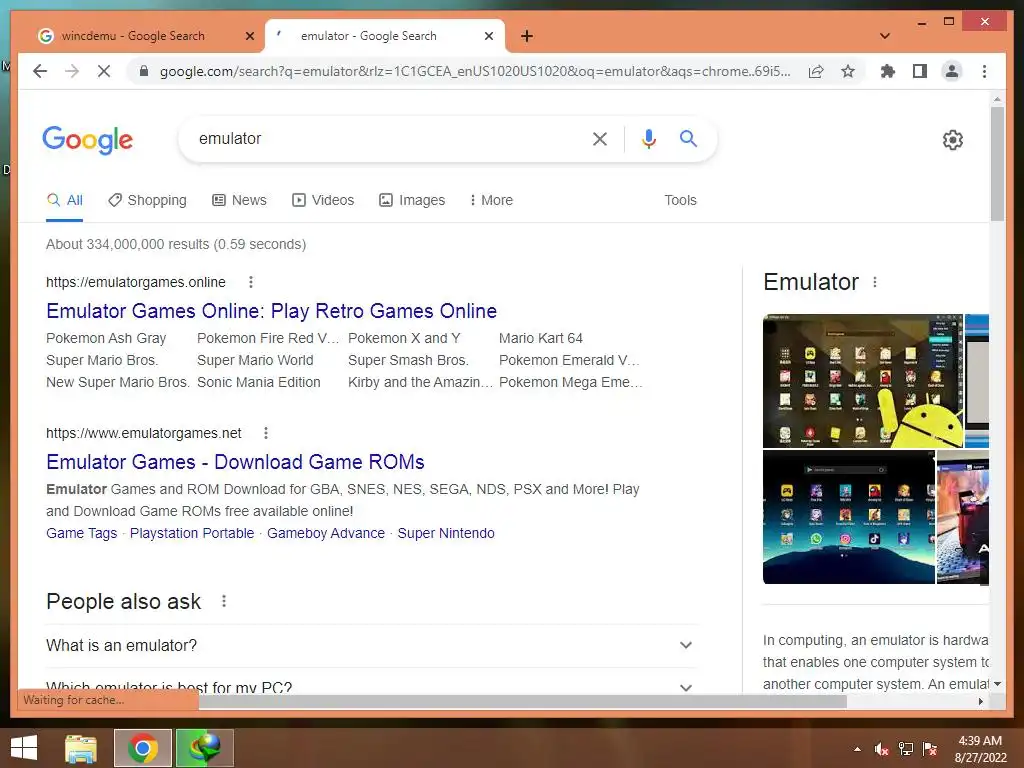This screenshot has width=1024, height=768.
Task: Open the Gameboy Advance sitelink
Action: [326, 533]
